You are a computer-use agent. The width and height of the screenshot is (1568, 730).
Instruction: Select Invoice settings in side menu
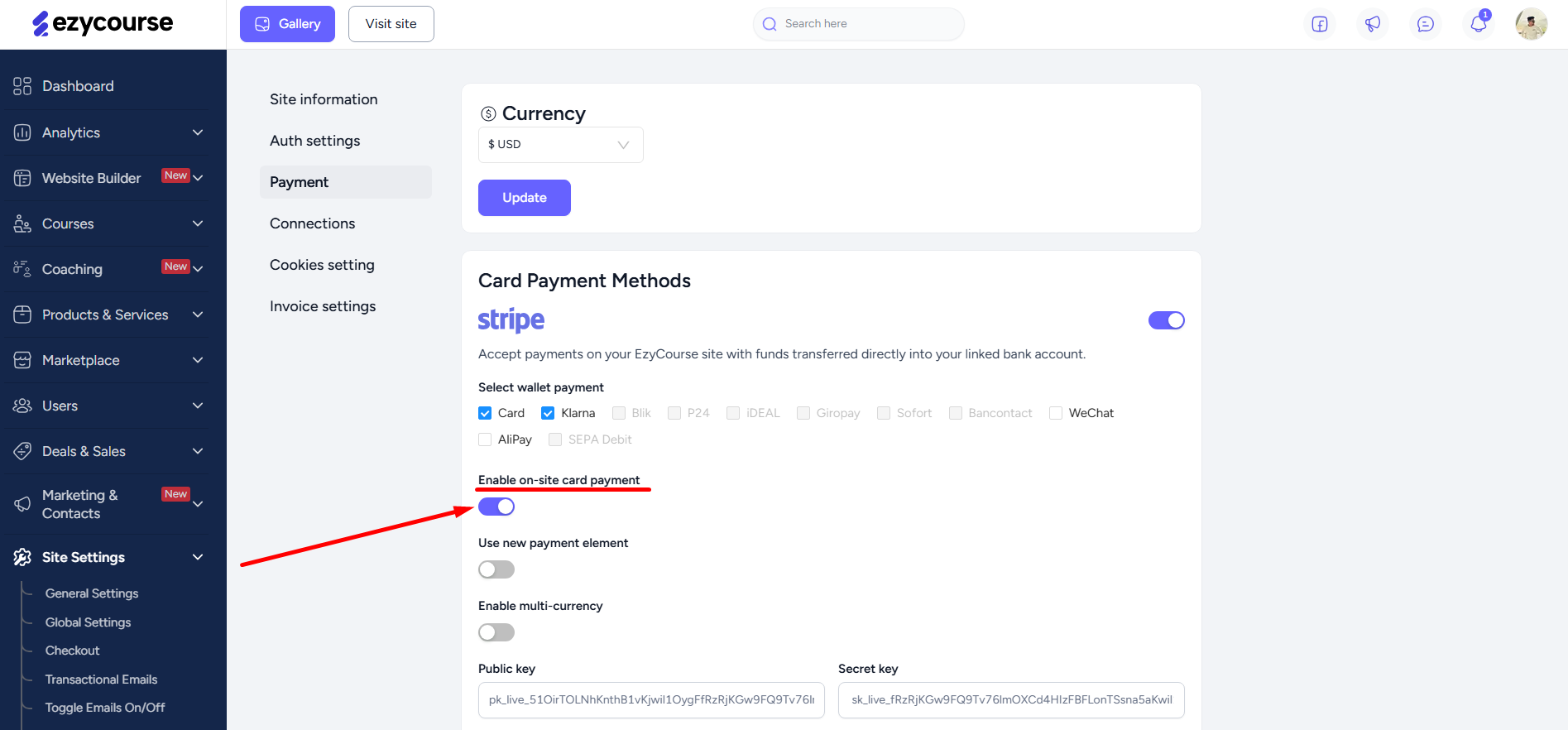[323, 306]
